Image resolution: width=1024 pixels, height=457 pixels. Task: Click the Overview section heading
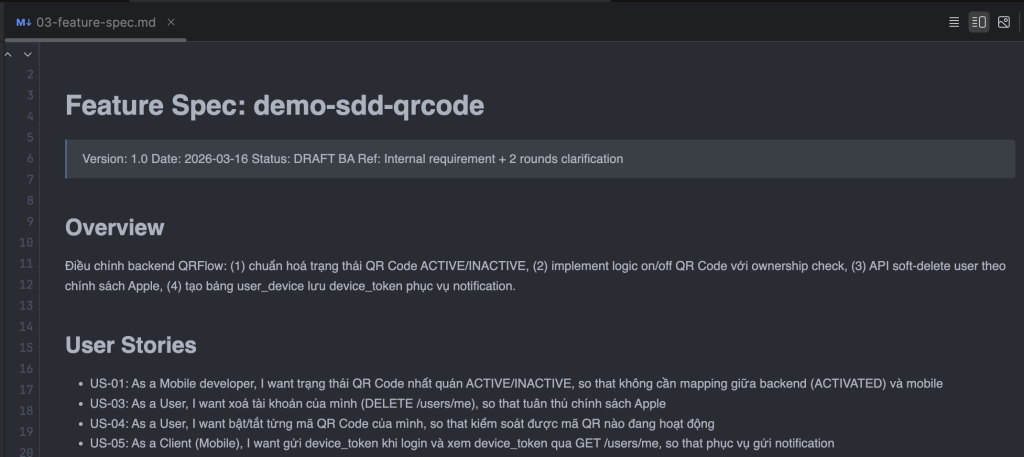point(114,227)
